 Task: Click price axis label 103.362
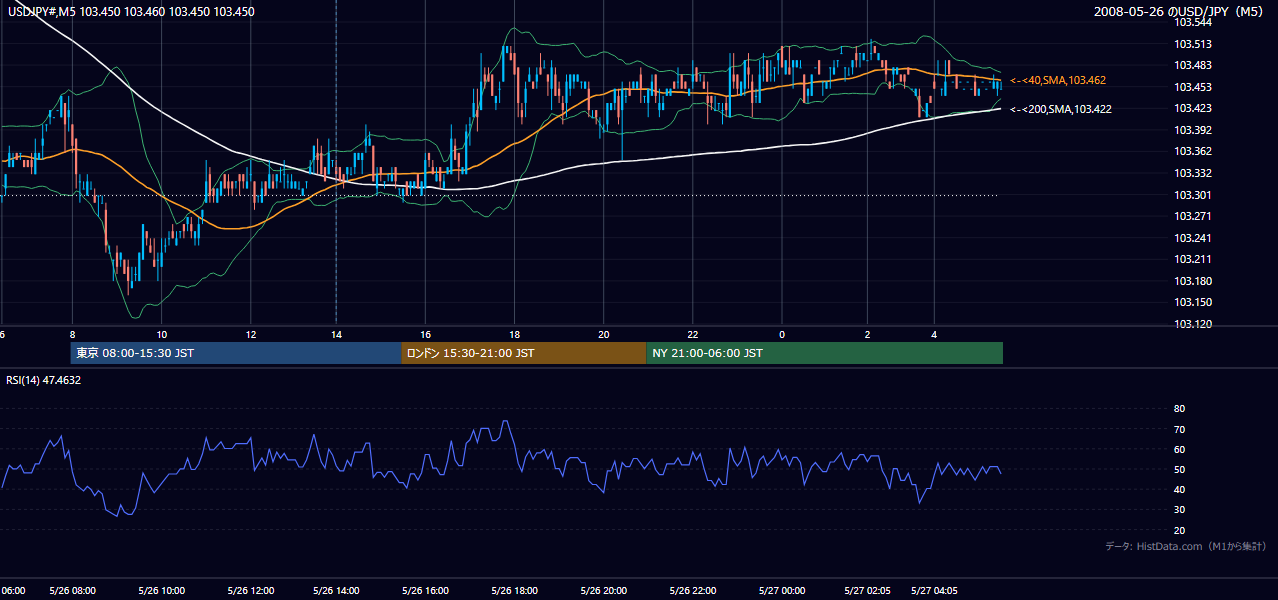pos(1193,151)
